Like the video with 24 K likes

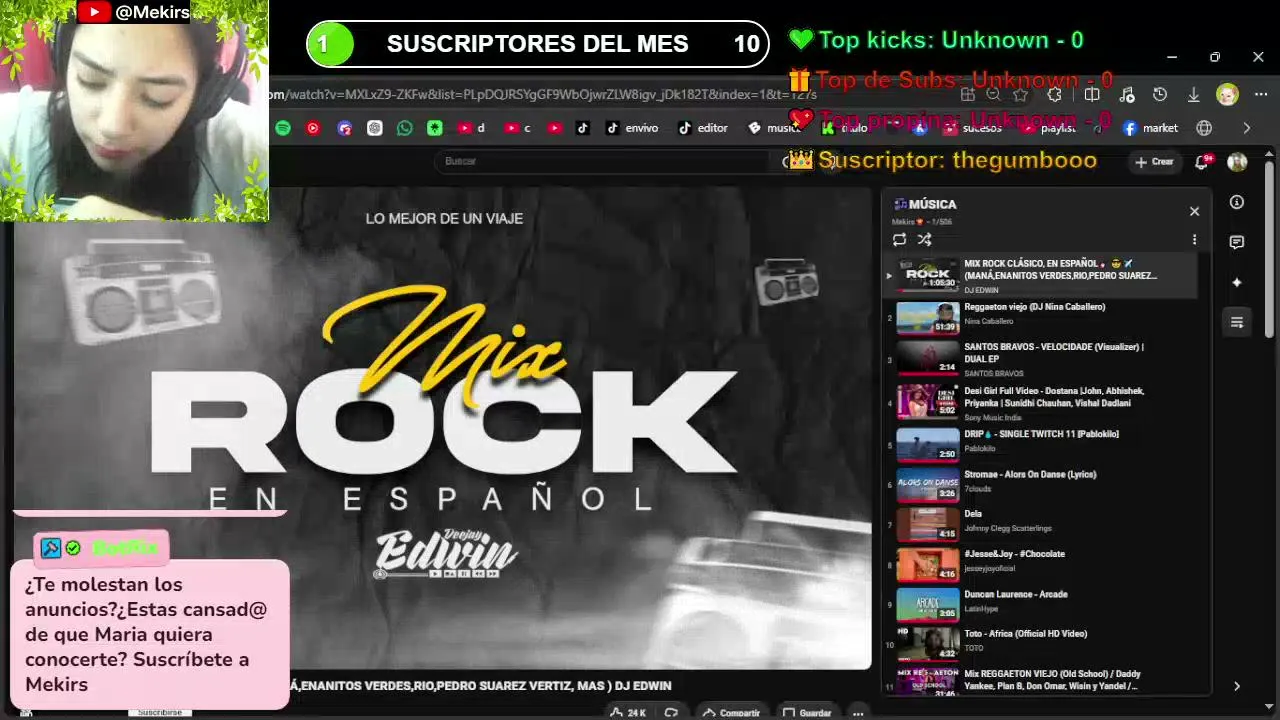(x=630, y=713)
